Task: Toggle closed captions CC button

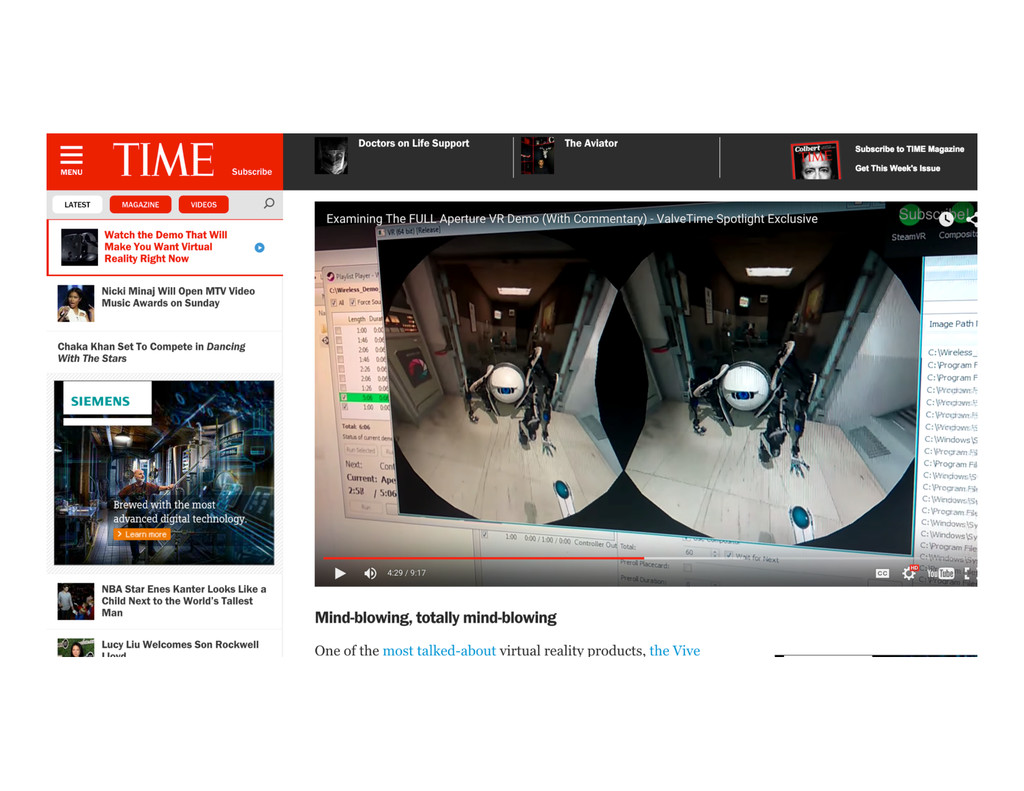Action: [x=882, y=573]
